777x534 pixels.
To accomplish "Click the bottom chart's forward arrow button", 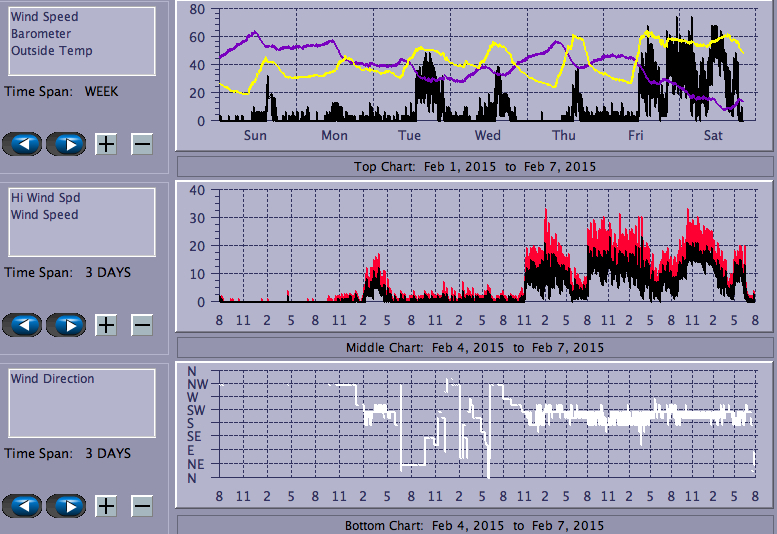I will [x=66, y=505].
